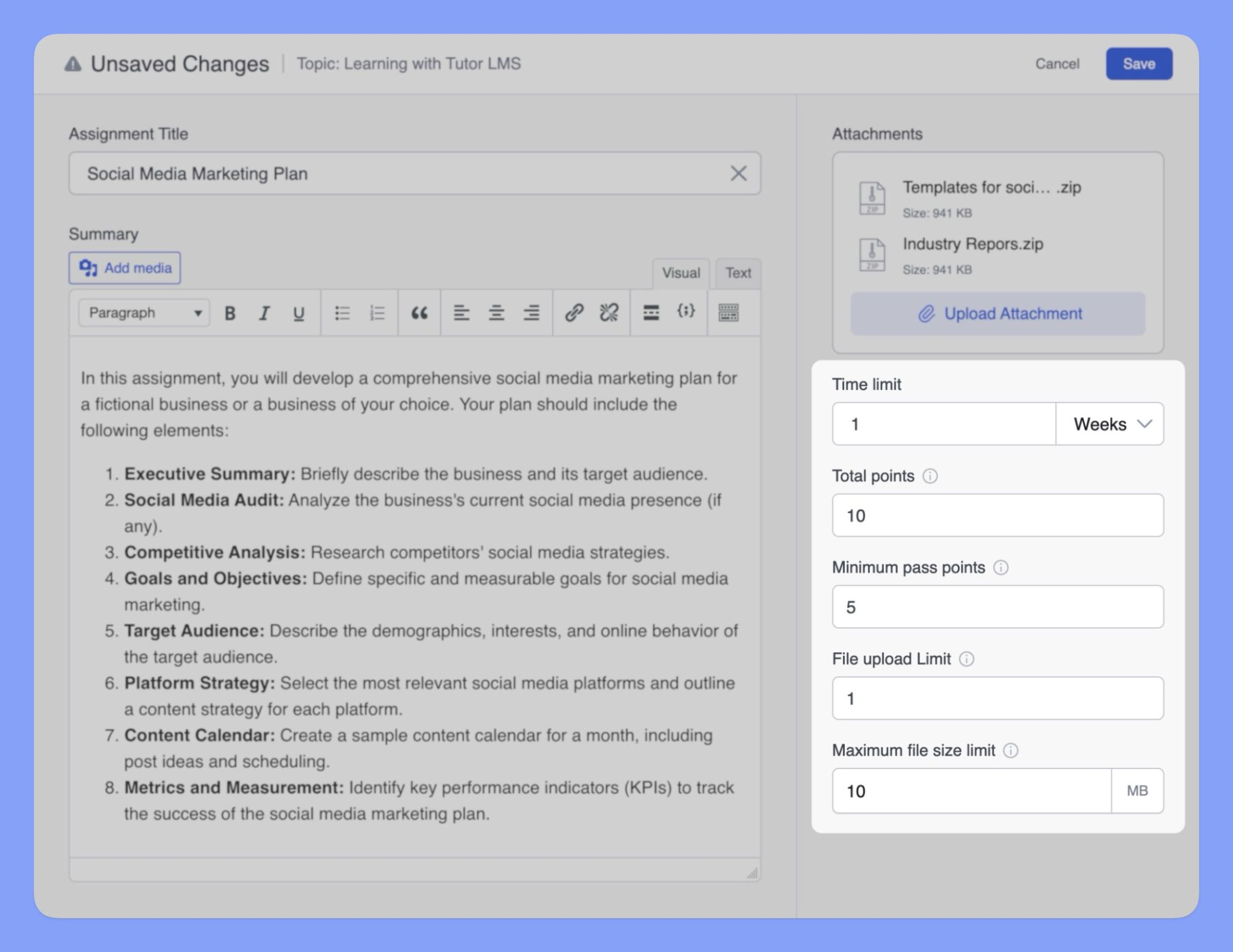The width and height of the screenshot is (1233, 952).
Task: Switch to the Text editor tab
Action: pos(738,273)
